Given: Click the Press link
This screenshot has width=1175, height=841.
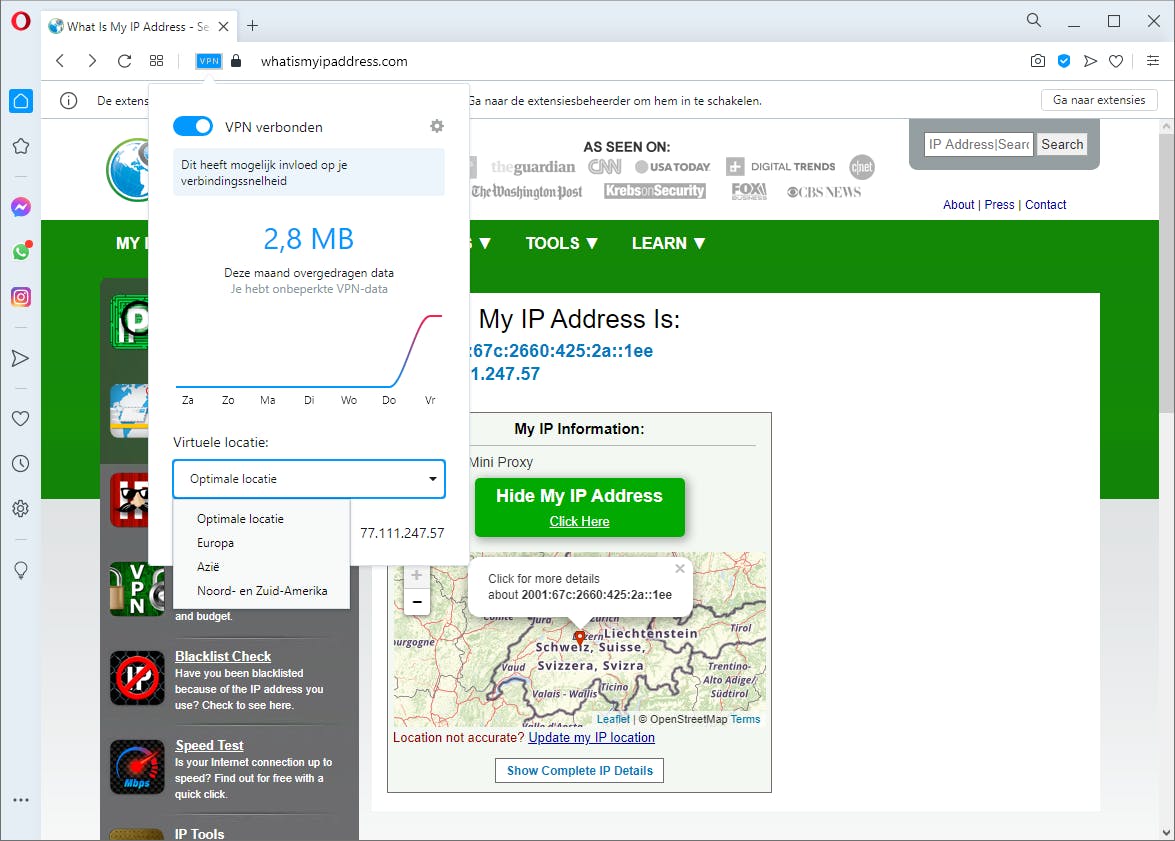Looking at the screenshot, I should click(x=999, y=205).
